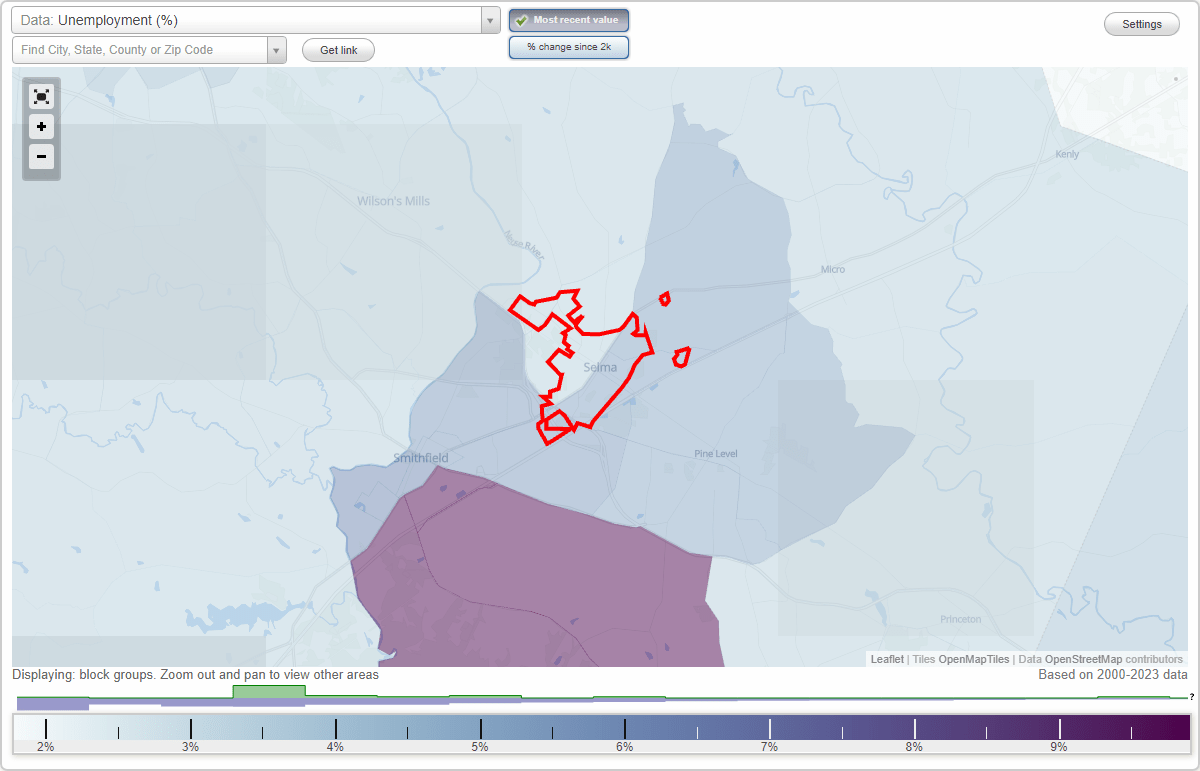Zoom in using the plus icon
The height and width of the screenshot is (771, 1200).
(41, 126)
